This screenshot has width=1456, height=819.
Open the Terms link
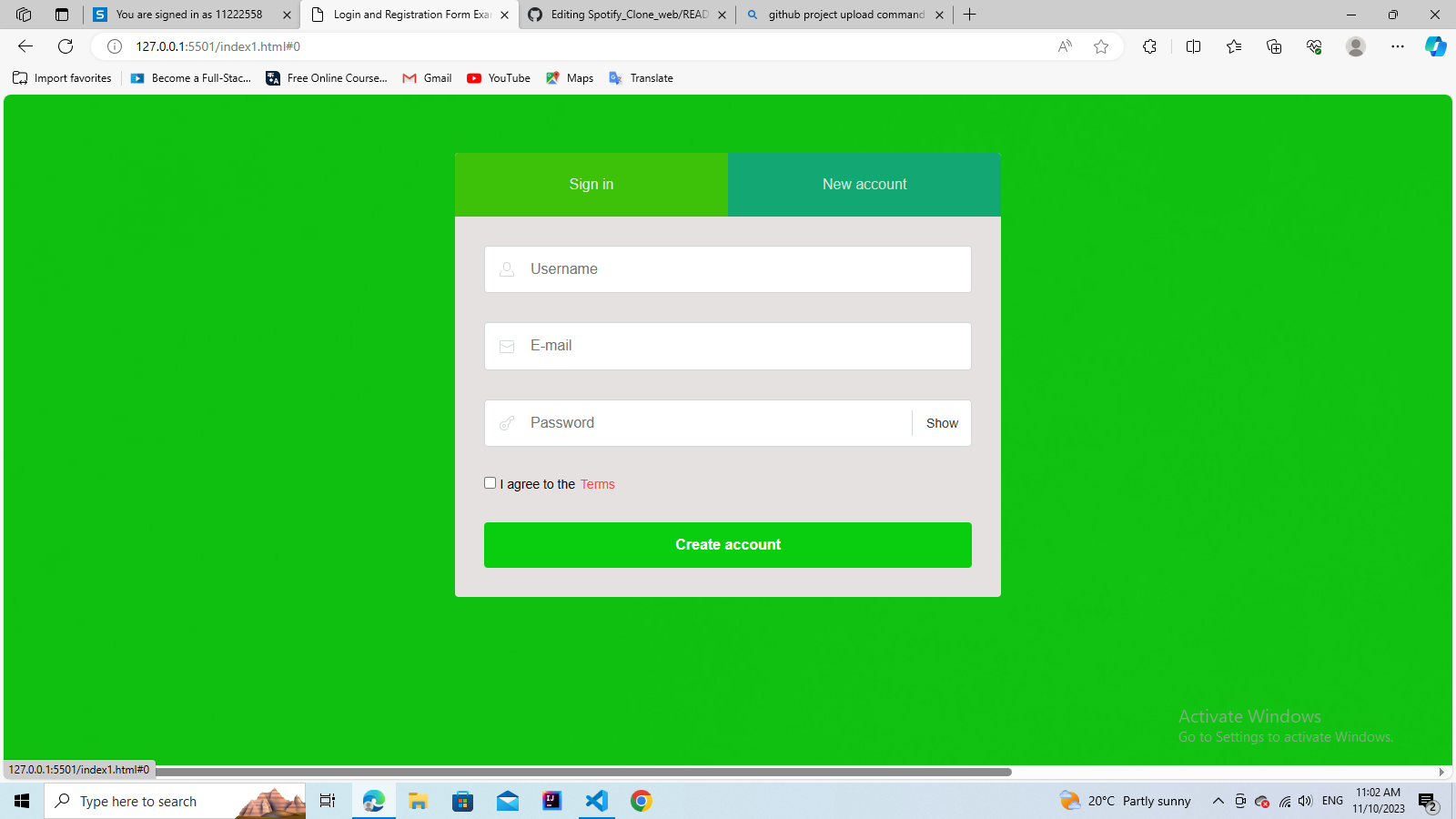coord(597,484)
